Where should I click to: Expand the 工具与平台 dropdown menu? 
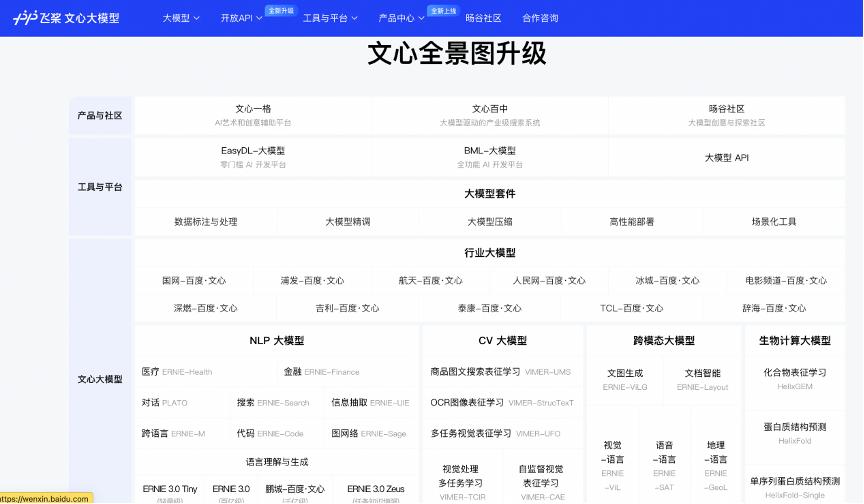coord(330,18)
